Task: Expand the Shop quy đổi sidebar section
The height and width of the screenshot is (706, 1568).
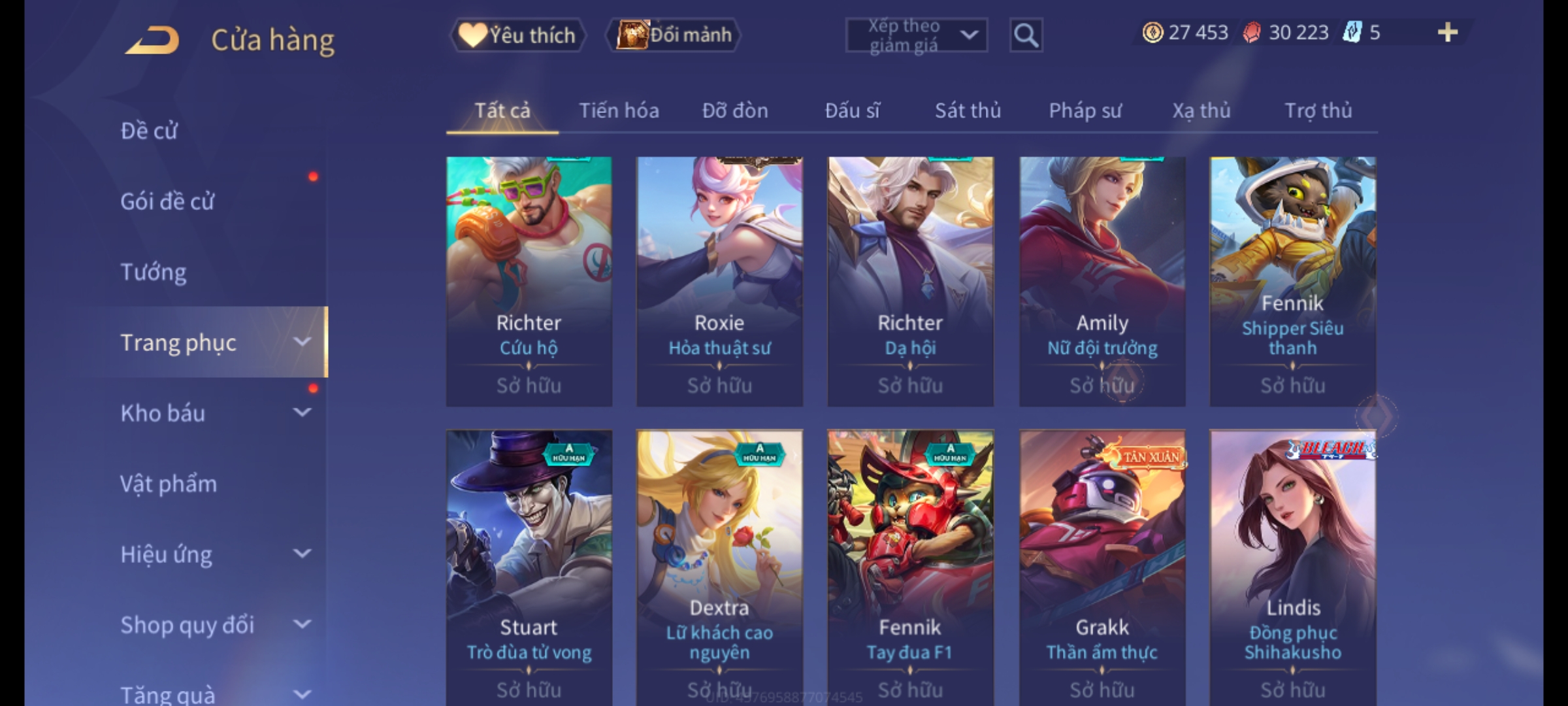Action: click(302, 624)
